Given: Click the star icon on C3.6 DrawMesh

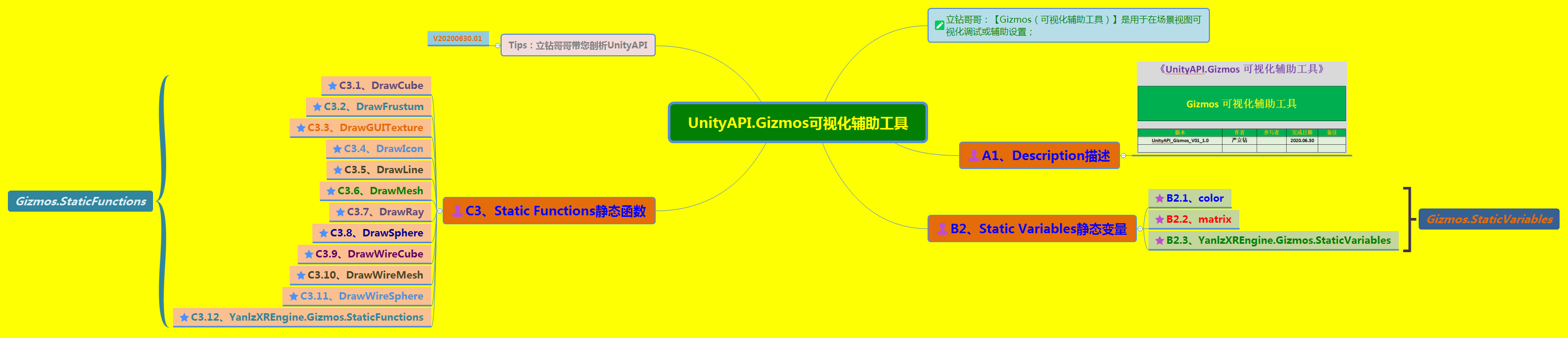Looking at the screenshot, I should pyautogui.click(x=331, y=191).
